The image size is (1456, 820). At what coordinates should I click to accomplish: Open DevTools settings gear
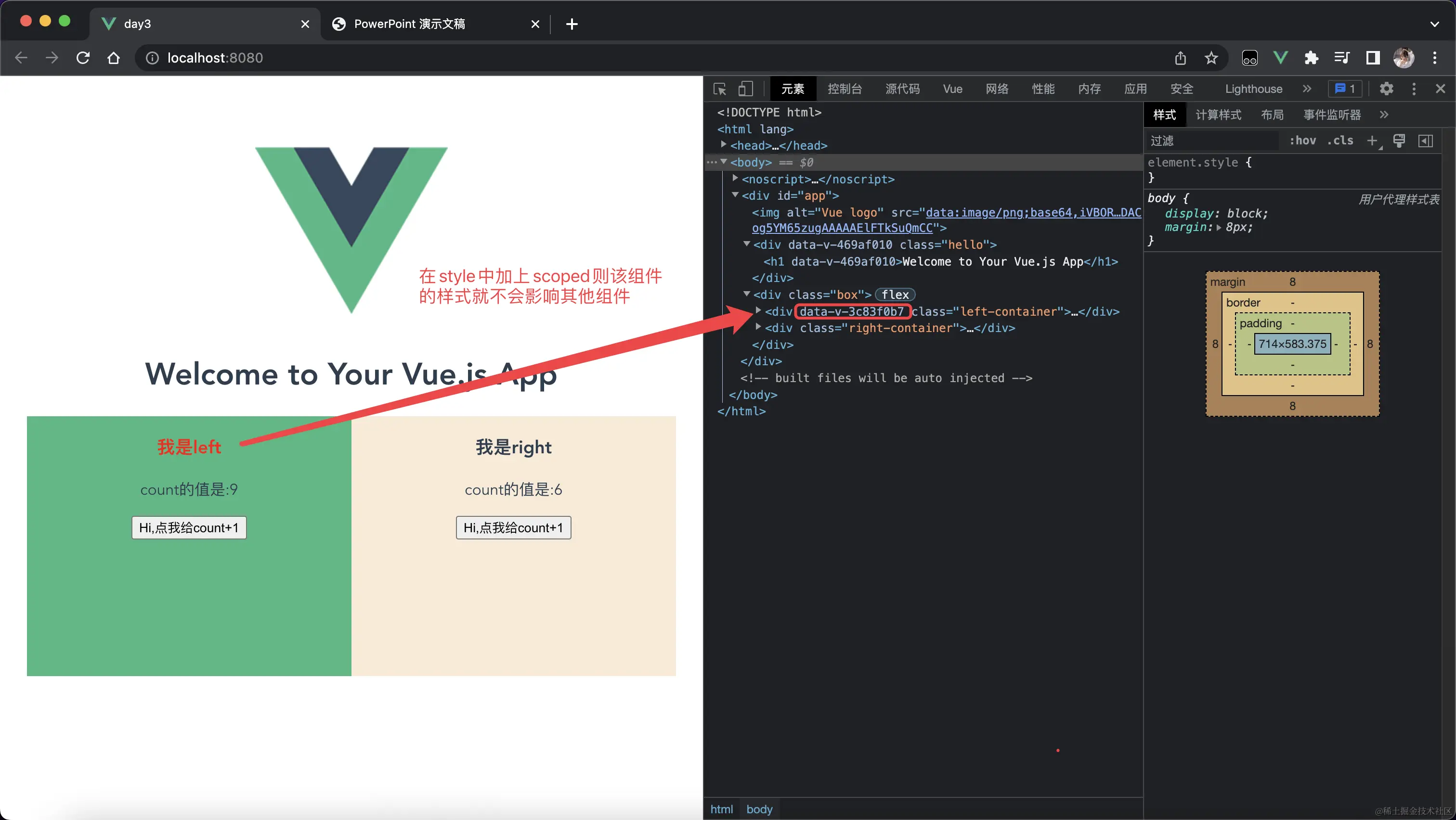coord(1386,89)
